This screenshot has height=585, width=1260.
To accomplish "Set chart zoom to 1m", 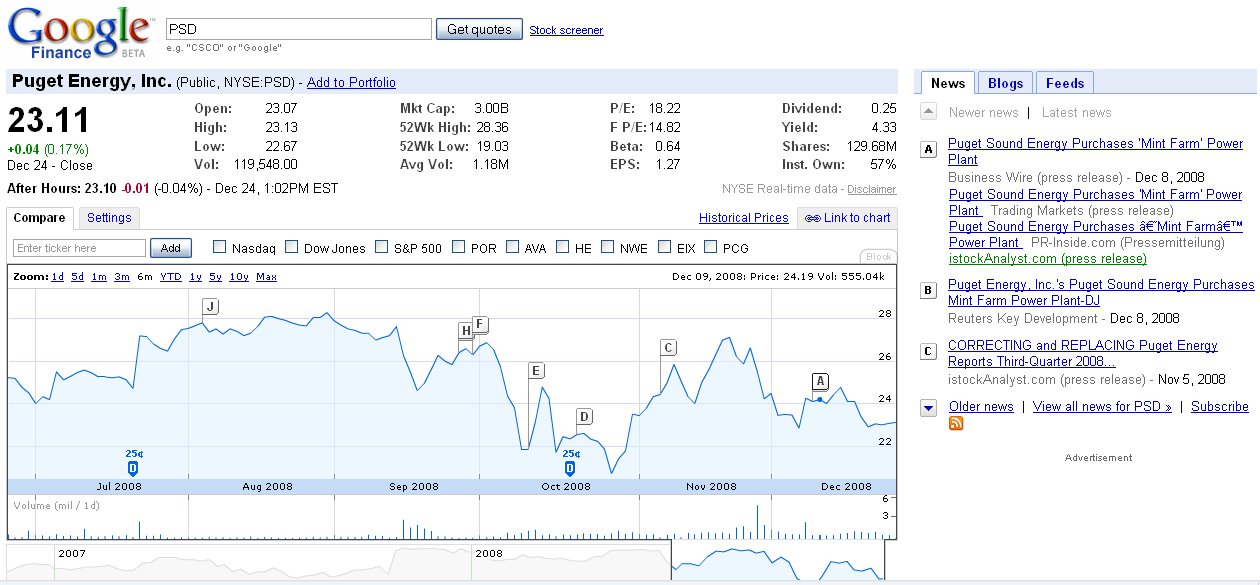I will (99, 276).
